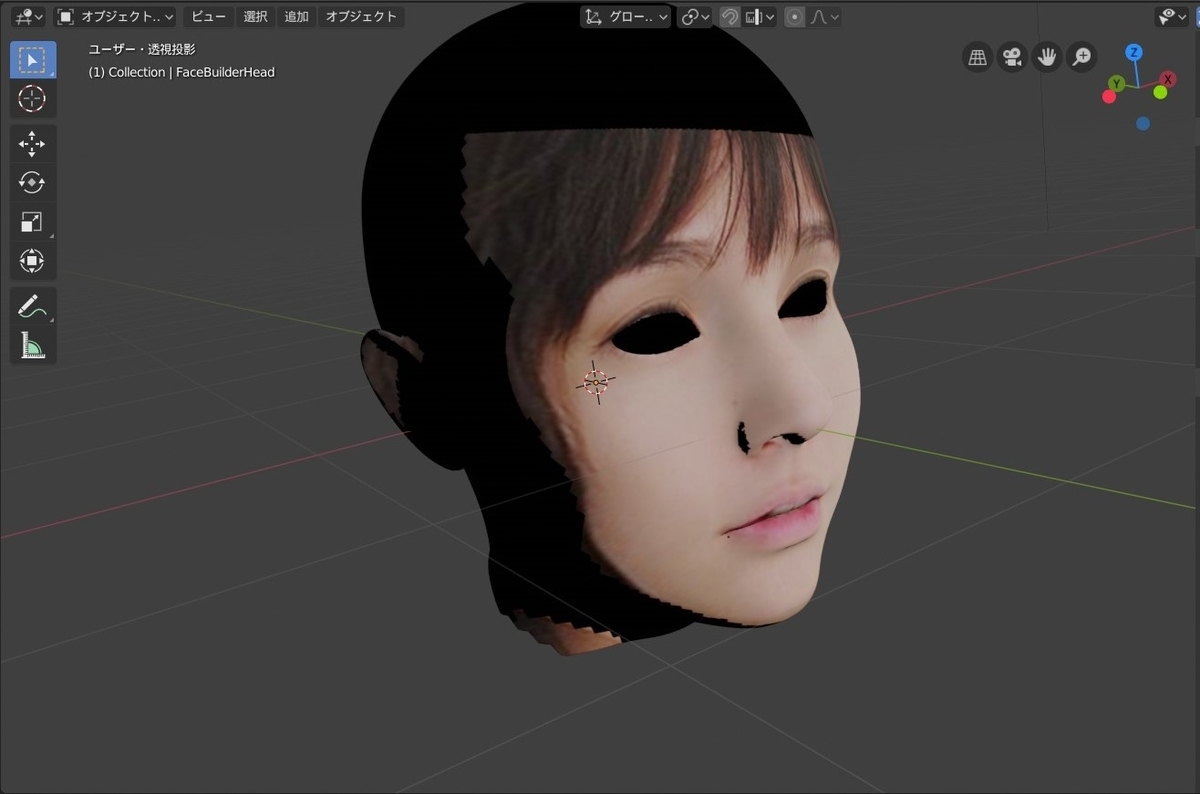Open the 追加 menu

[x=297, y=17]
